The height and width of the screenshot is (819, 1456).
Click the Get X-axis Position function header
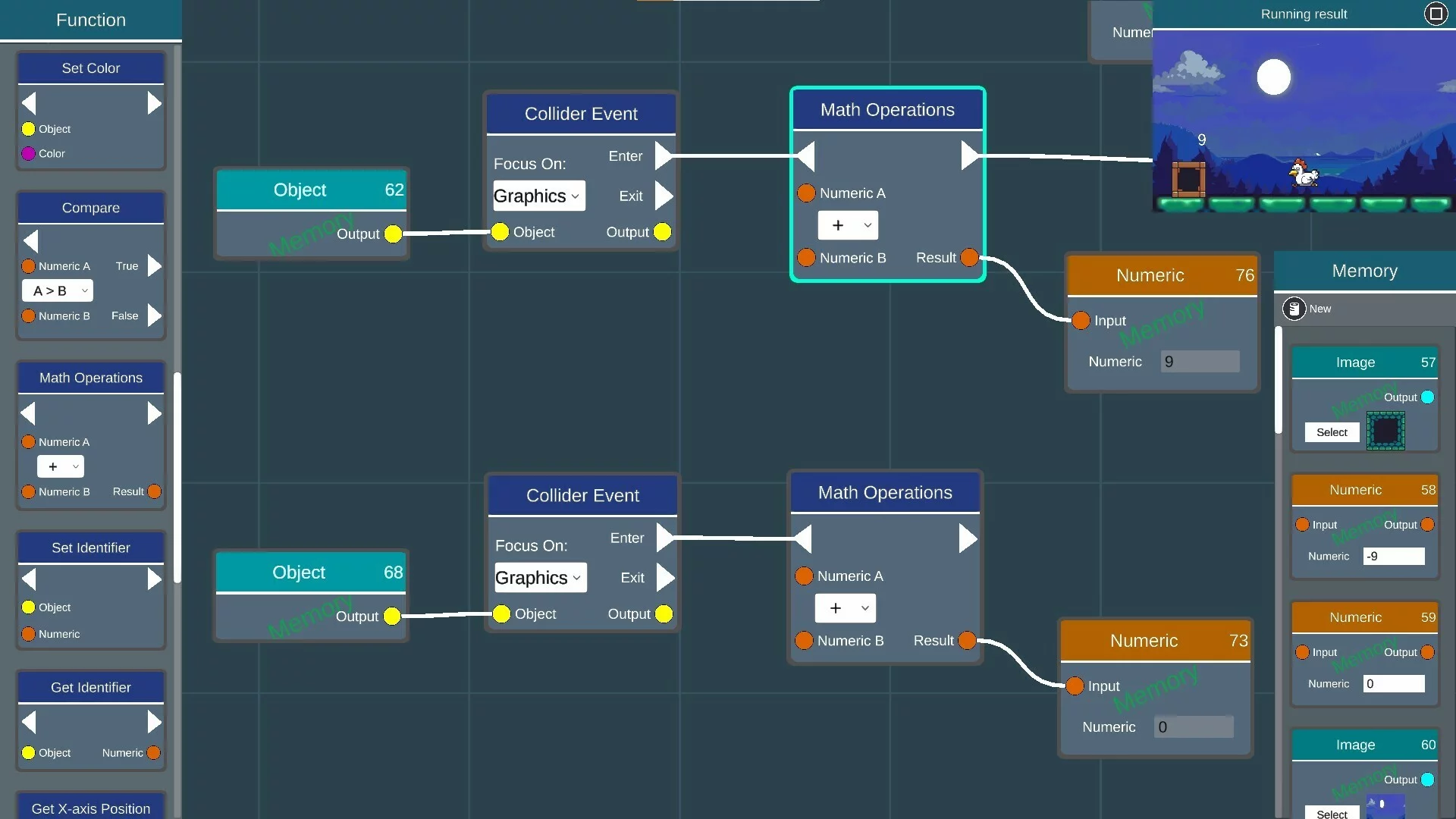click(91, 808)
